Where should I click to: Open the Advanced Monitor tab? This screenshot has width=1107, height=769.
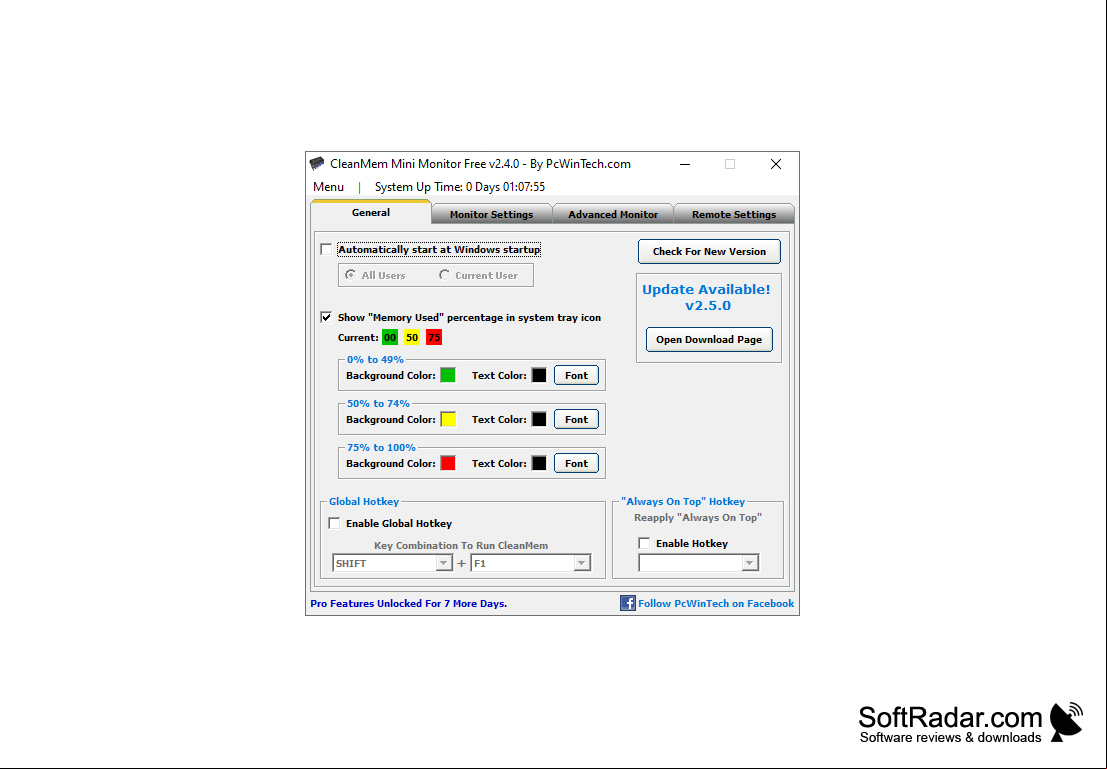(x=613, y=215)
